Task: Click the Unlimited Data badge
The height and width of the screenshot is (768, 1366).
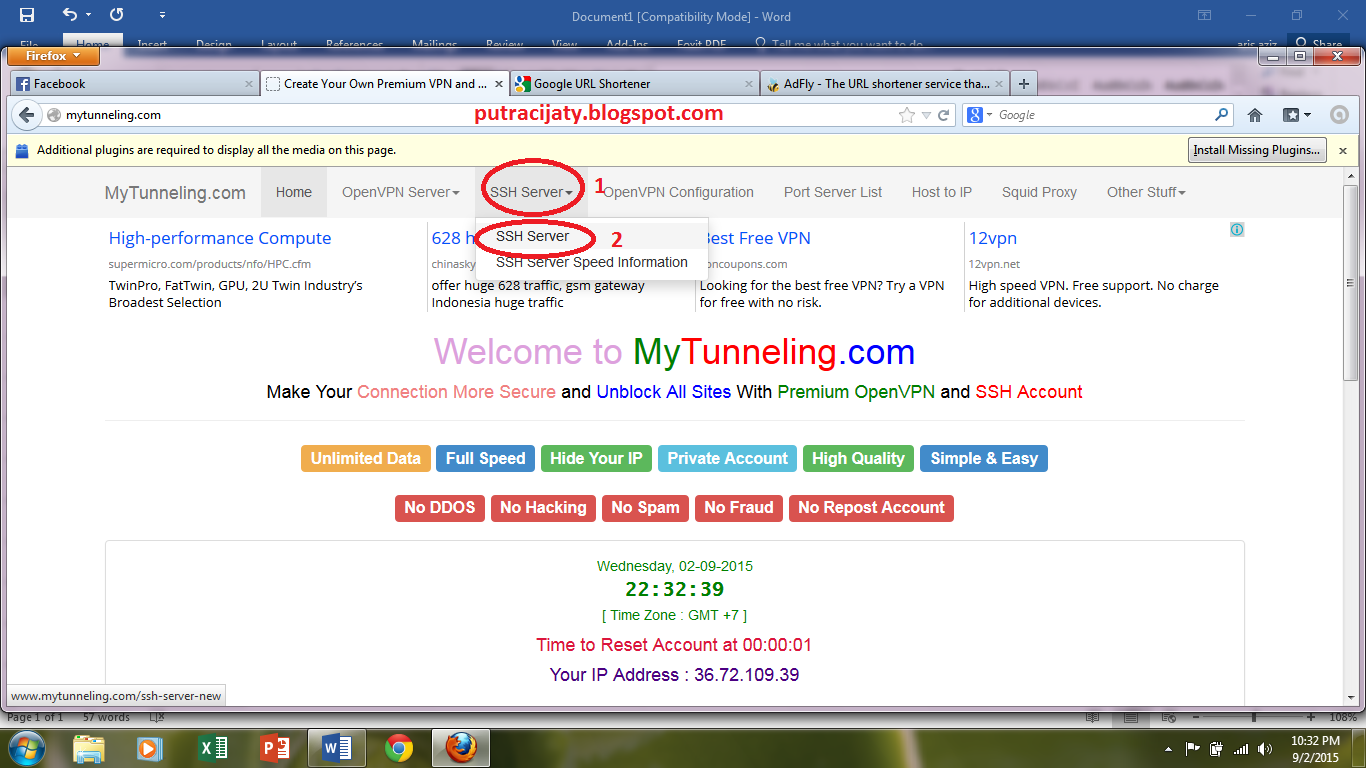Action: 366,458
